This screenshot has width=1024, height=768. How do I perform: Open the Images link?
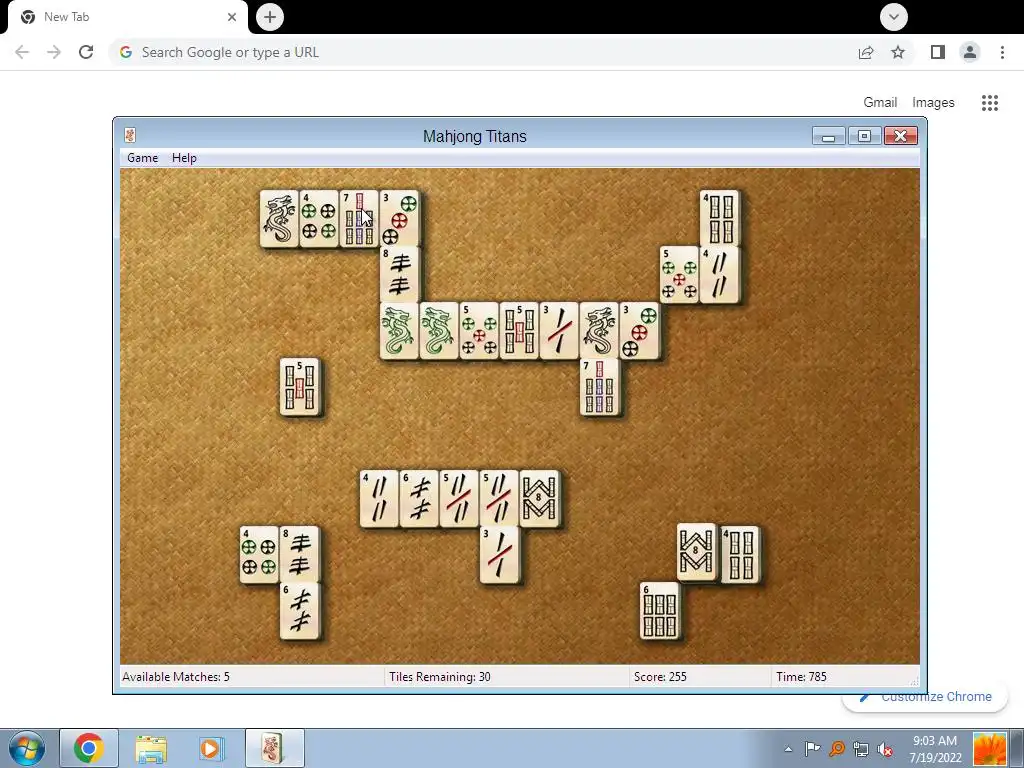(933, 103)
